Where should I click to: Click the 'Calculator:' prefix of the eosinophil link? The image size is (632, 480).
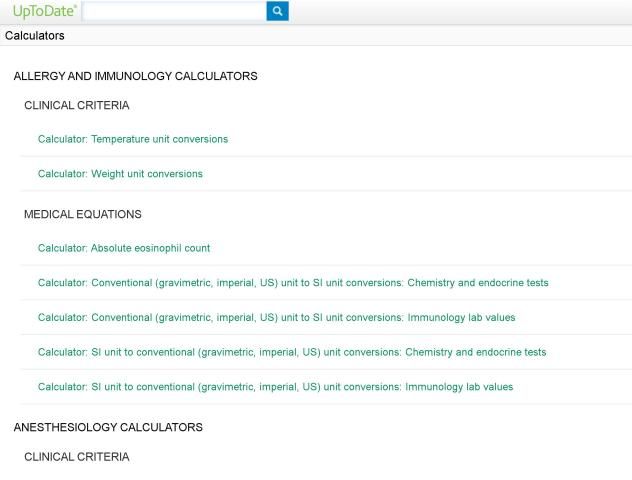point(62,248)
